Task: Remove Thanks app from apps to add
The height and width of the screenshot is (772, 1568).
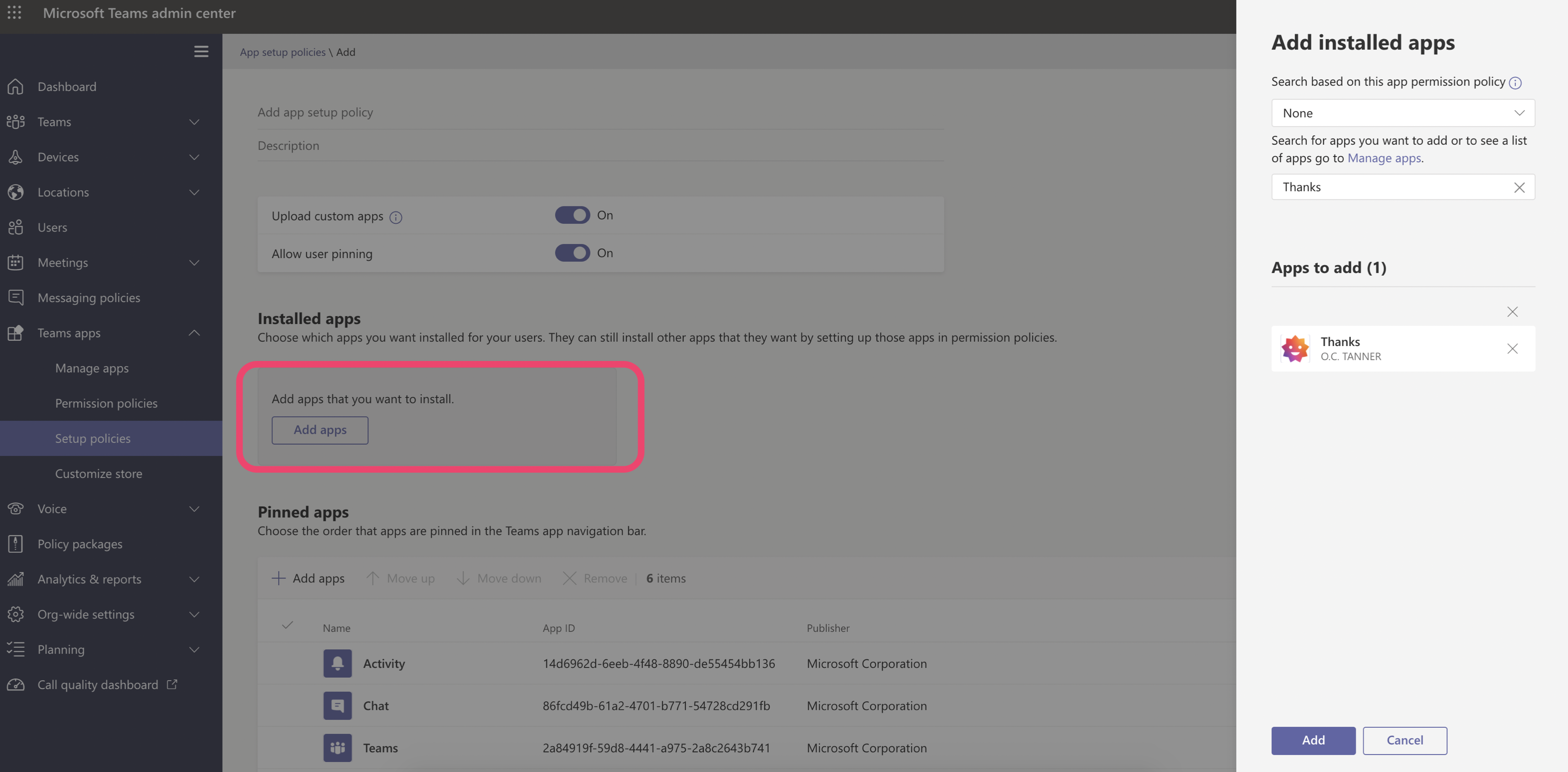Action: 1512,348
